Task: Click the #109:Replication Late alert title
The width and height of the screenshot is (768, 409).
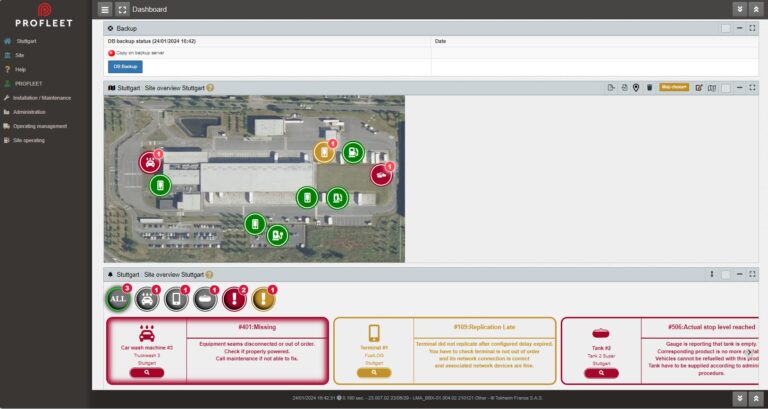Action: click(x=484, y=327)
